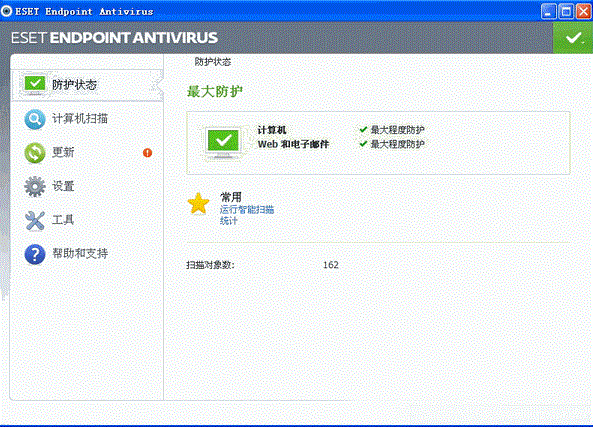This screenshot has width=593, height=427.
Task: Click the Web 和电子邮件 protection label
Action: pyautogui.click(x=293, y=144)
